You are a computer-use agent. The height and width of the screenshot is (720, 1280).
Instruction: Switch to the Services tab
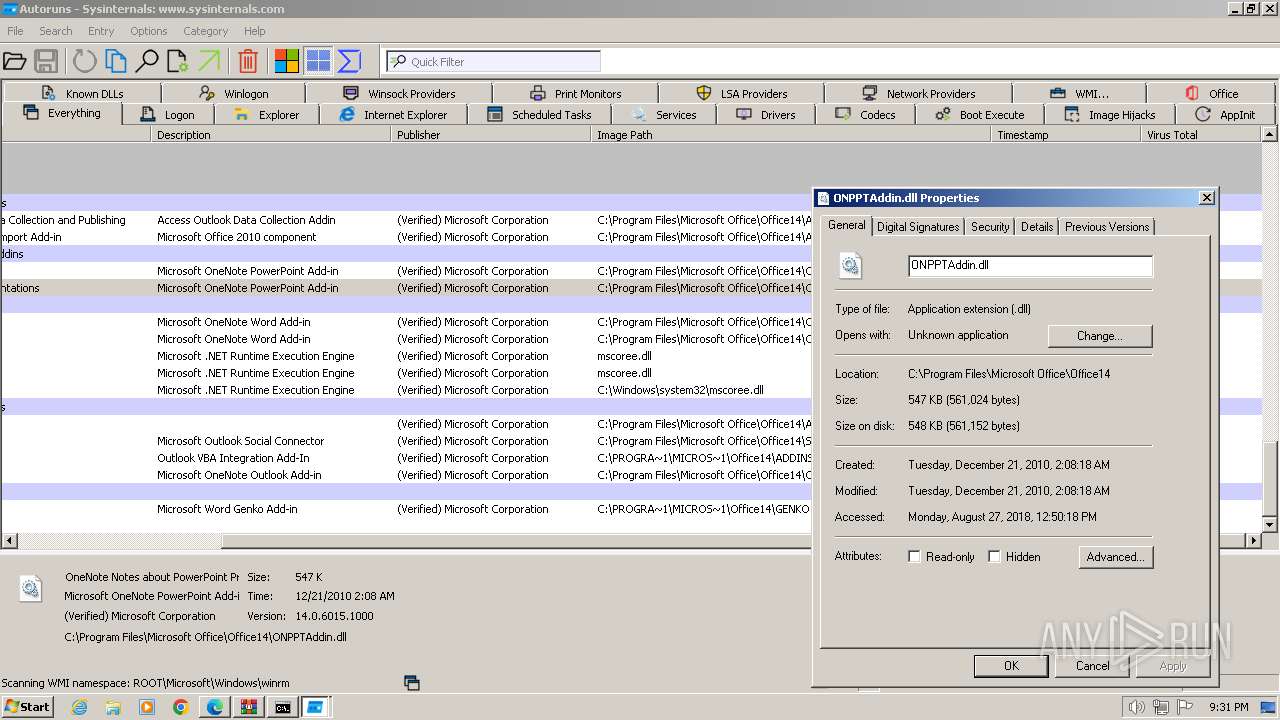point(664,115)
